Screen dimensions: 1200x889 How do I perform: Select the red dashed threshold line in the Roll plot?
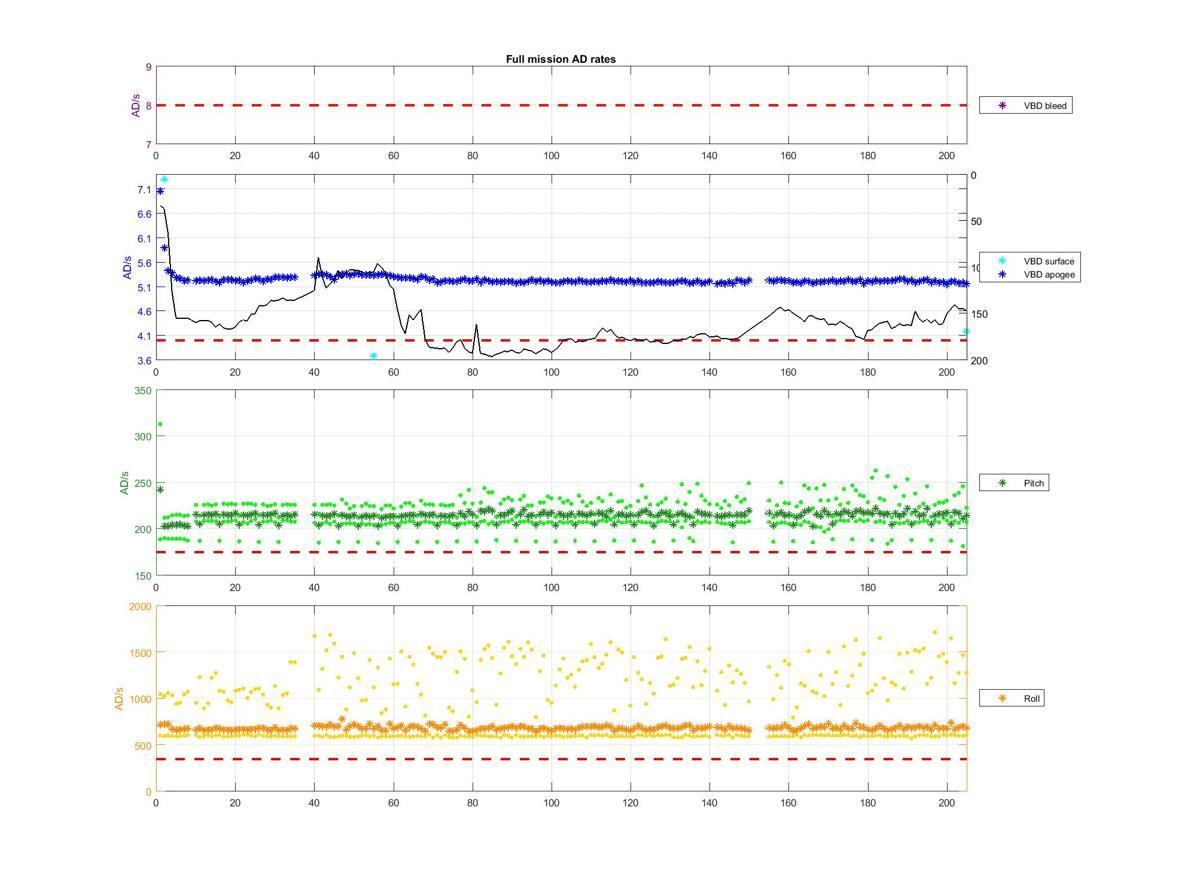coord(561,759)
